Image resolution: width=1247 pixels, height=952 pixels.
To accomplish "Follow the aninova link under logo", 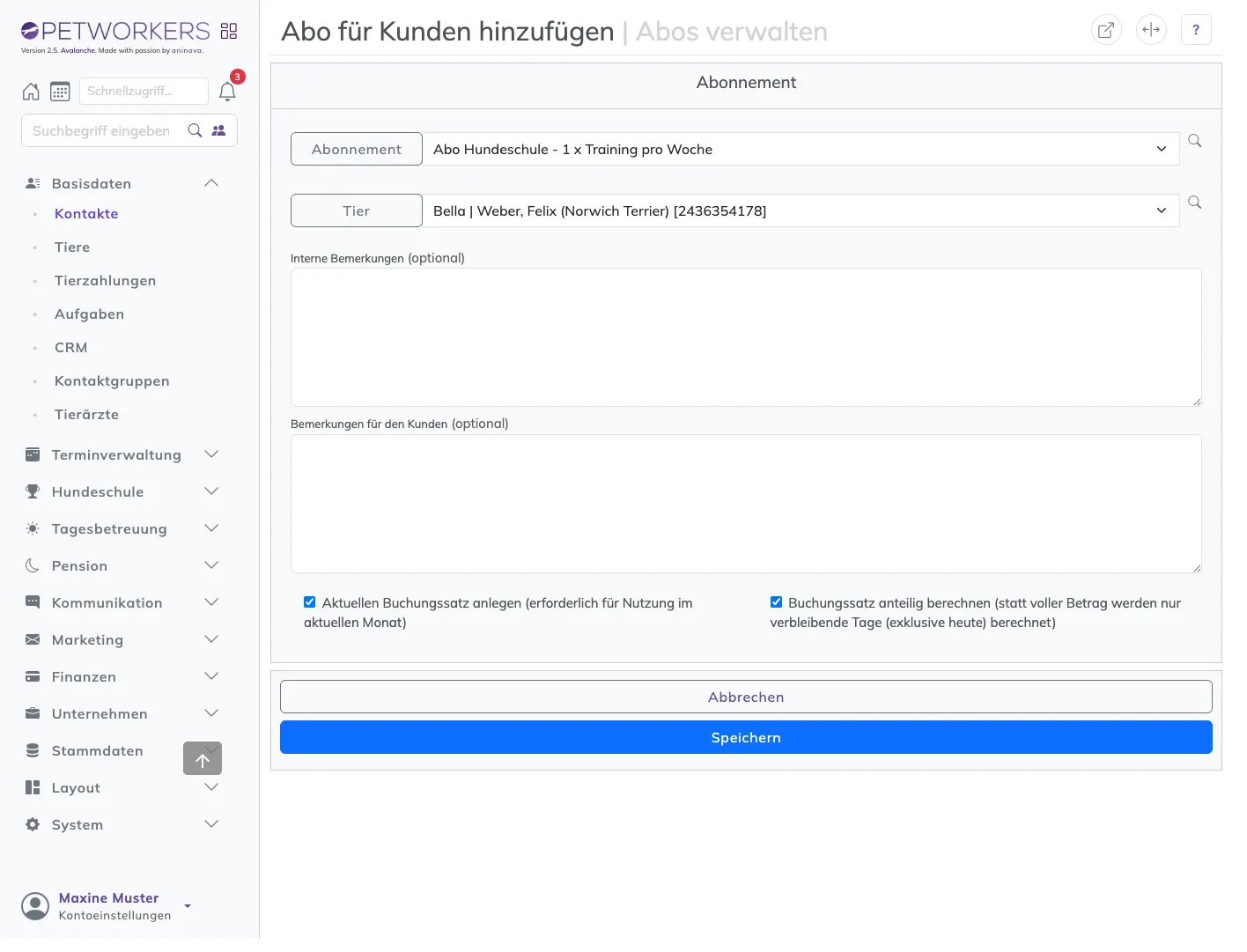I will point(187,51).
